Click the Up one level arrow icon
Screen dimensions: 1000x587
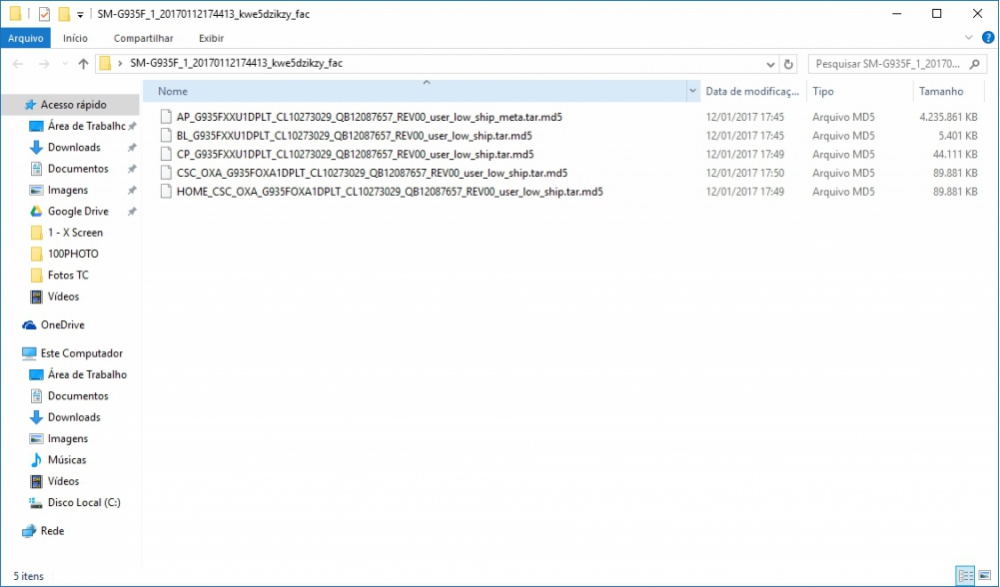(83, 64)
